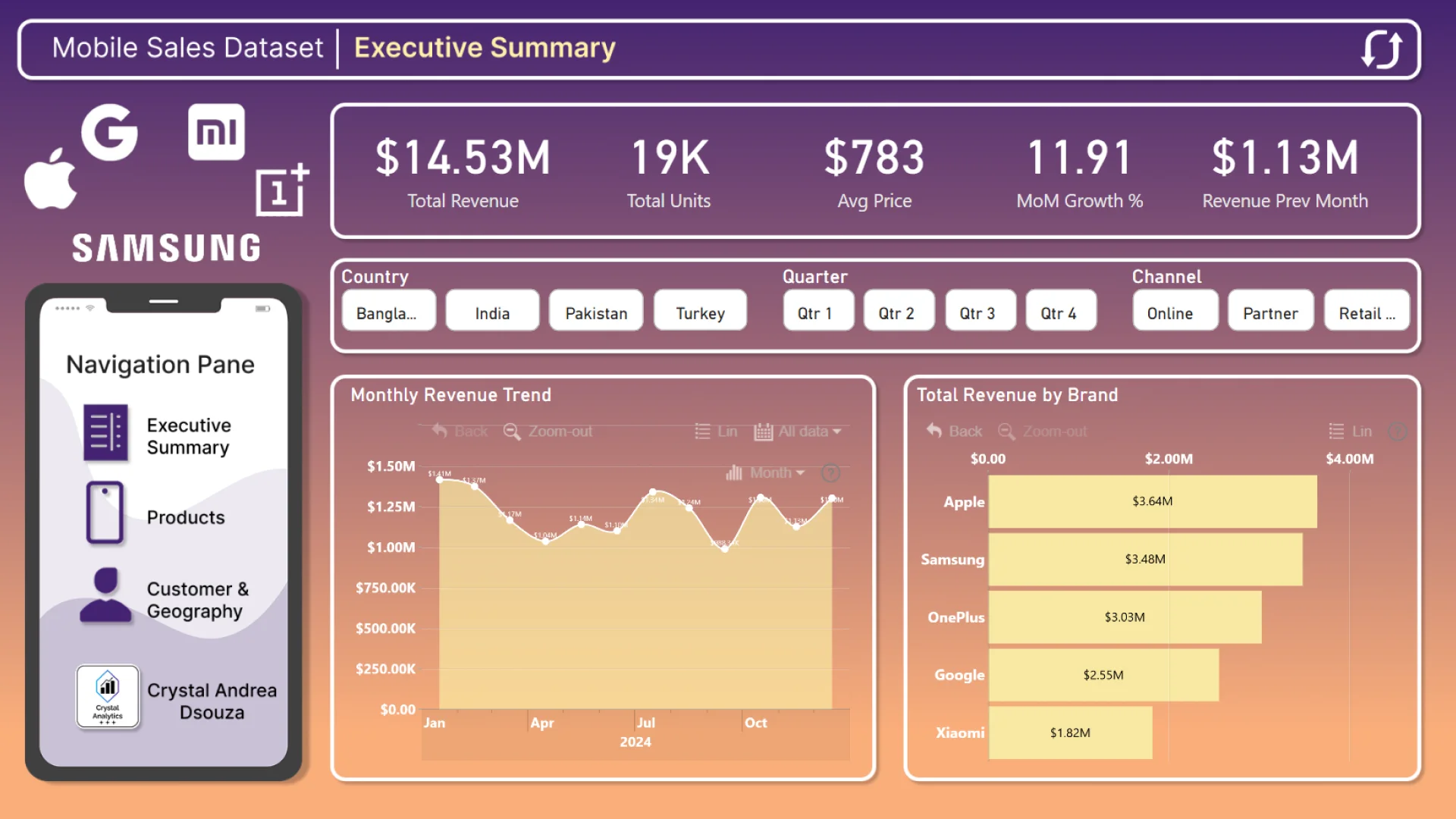1456x819 pixels.
Task: Filter by Pakistan country slicer
Action: click(x=596, y=310)
